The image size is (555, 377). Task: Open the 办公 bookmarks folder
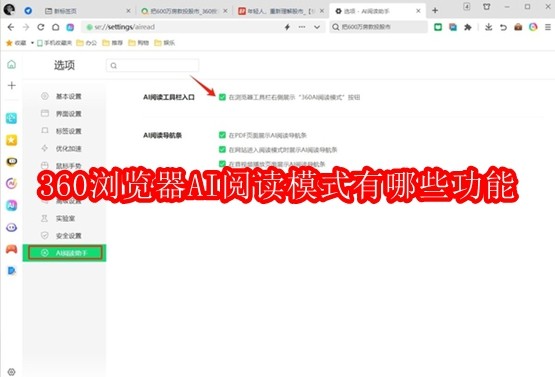(87, 43)
